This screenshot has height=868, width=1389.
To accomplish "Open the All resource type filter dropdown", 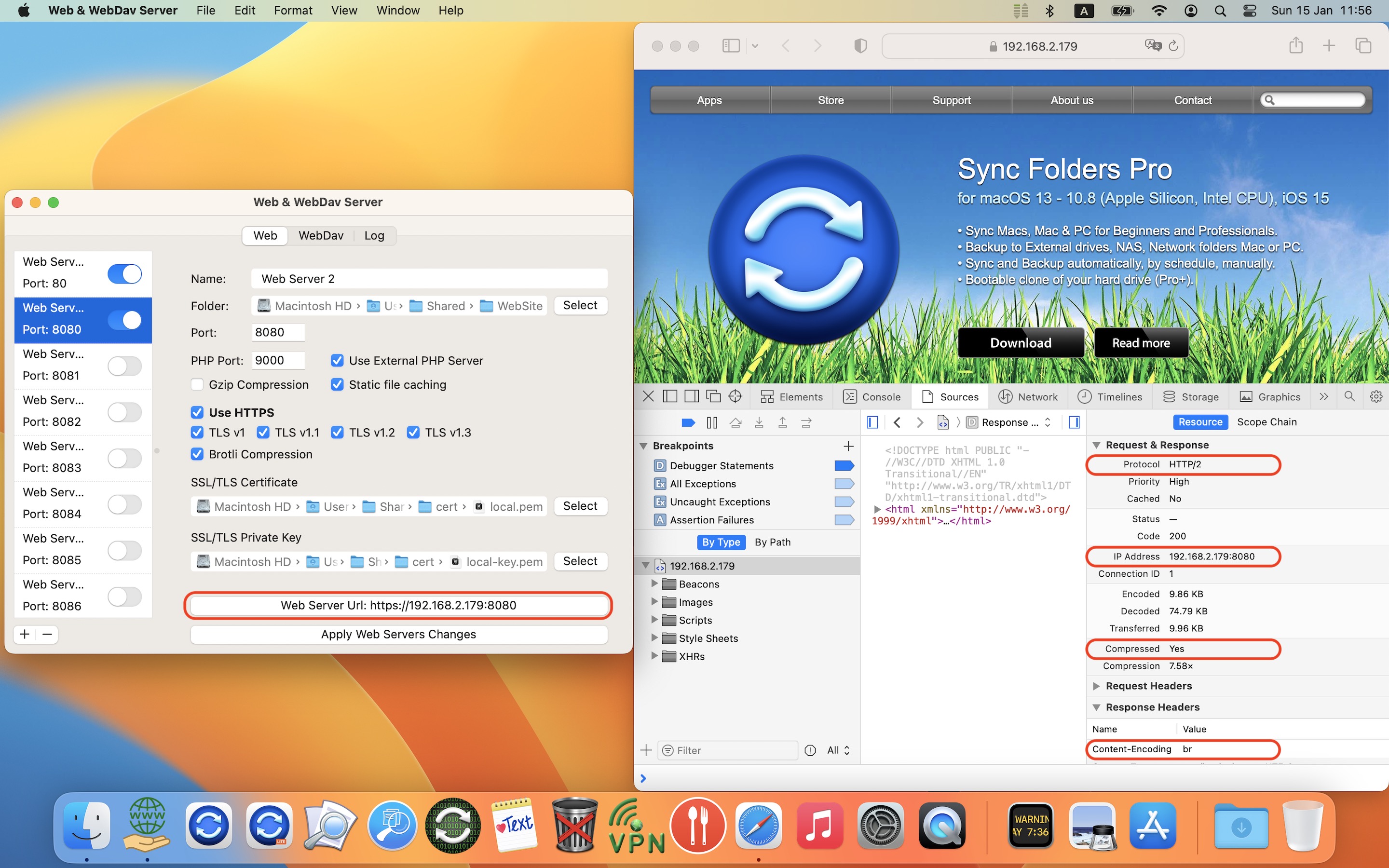I will (838, 750).
